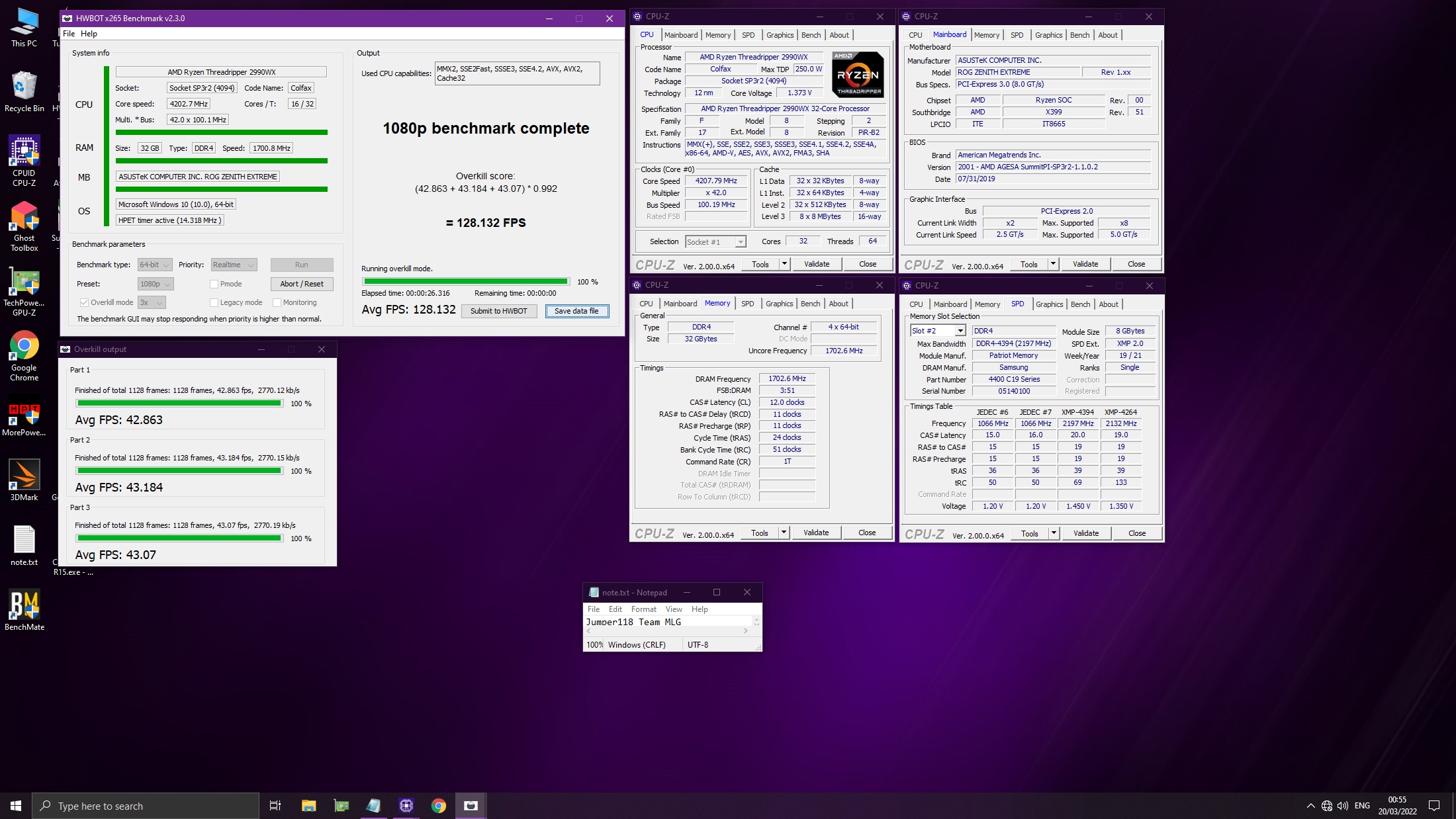1456x819 pixels.
Task: Open the notification center icon
Action: 1434,805
